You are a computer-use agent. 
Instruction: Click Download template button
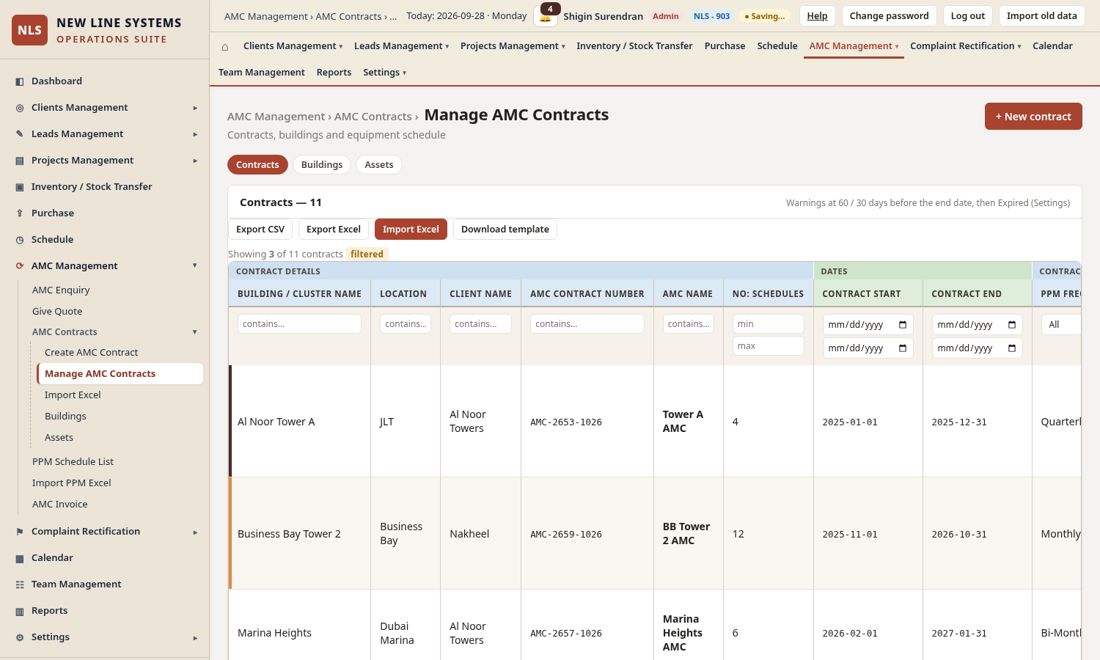(x=505, y=229)
